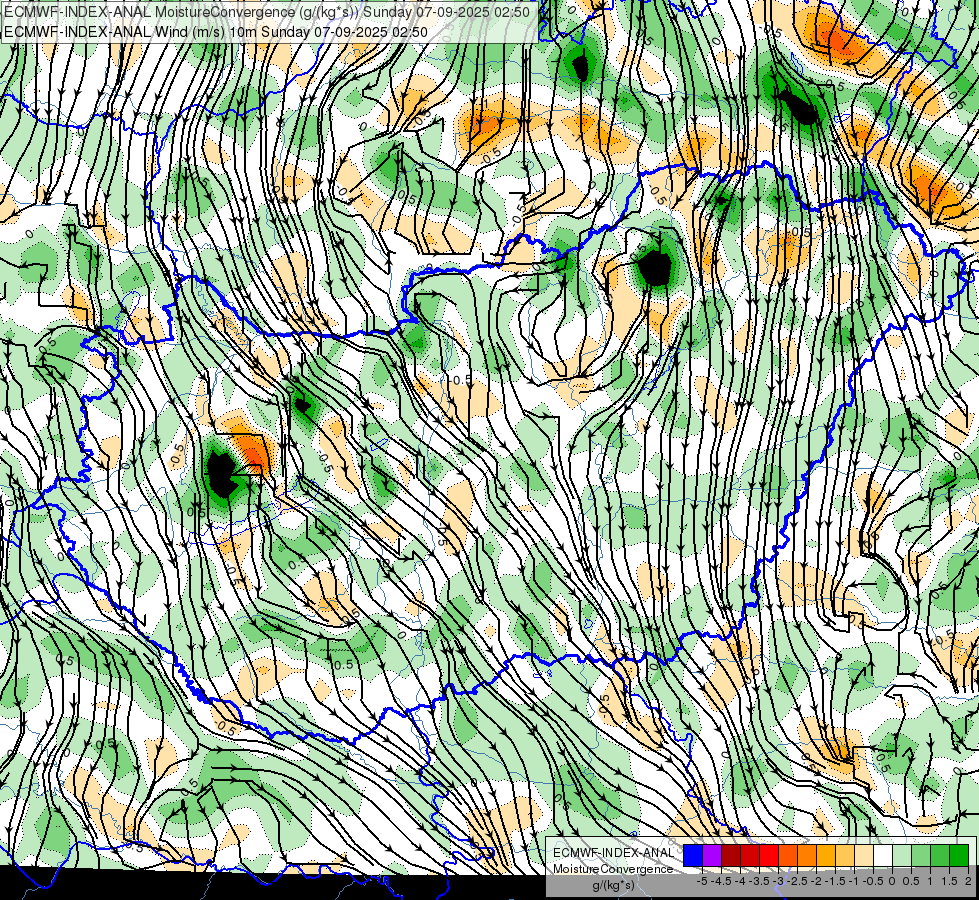This screenshot has width=979, height=900.
Task: Click the palest green legend swatch between 0 and 0.5
Action: coord(902,856)
